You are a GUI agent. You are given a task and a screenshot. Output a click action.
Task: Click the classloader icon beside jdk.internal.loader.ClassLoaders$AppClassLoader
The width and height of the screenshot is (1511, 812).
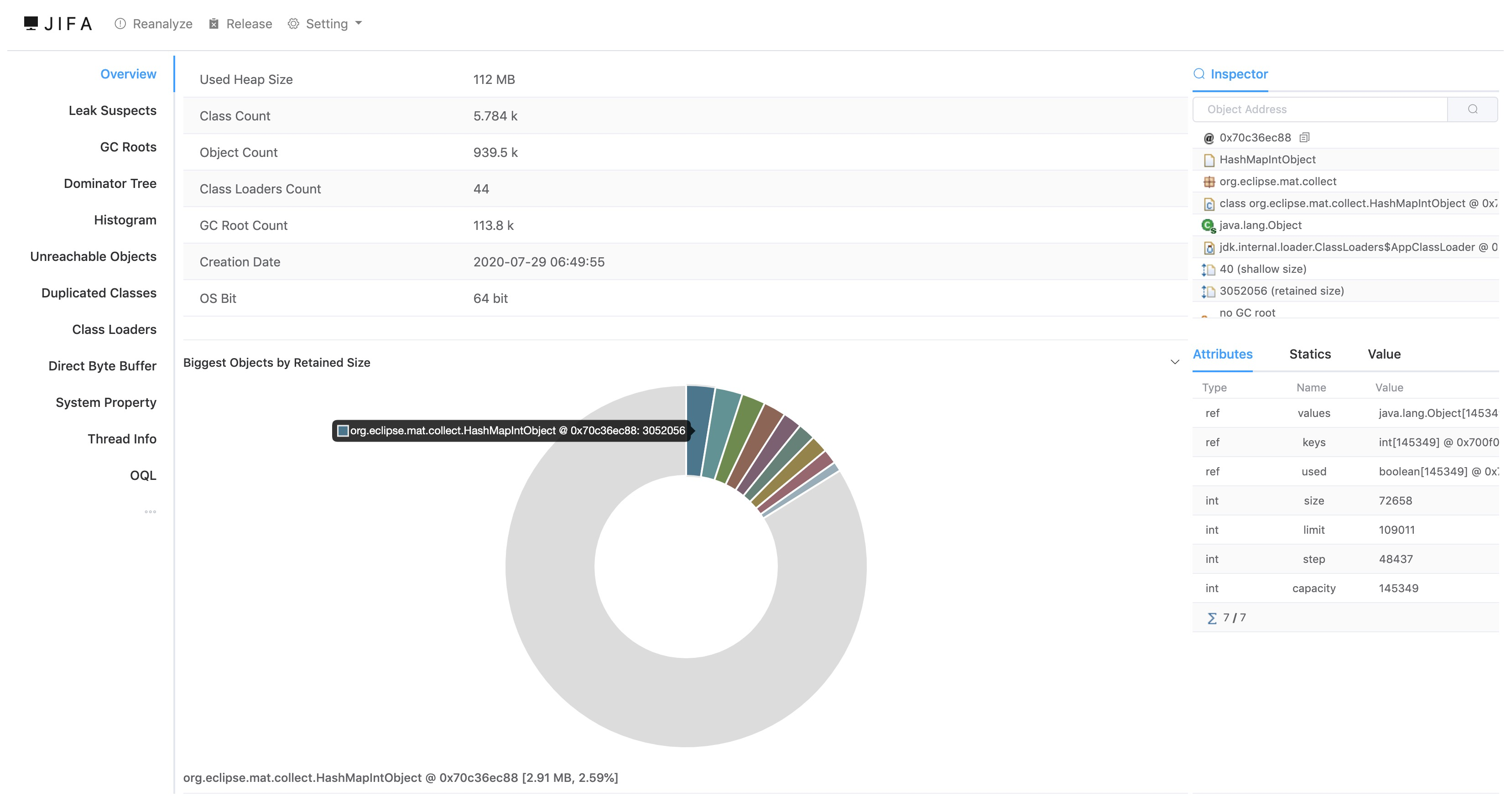[1209, 247]
